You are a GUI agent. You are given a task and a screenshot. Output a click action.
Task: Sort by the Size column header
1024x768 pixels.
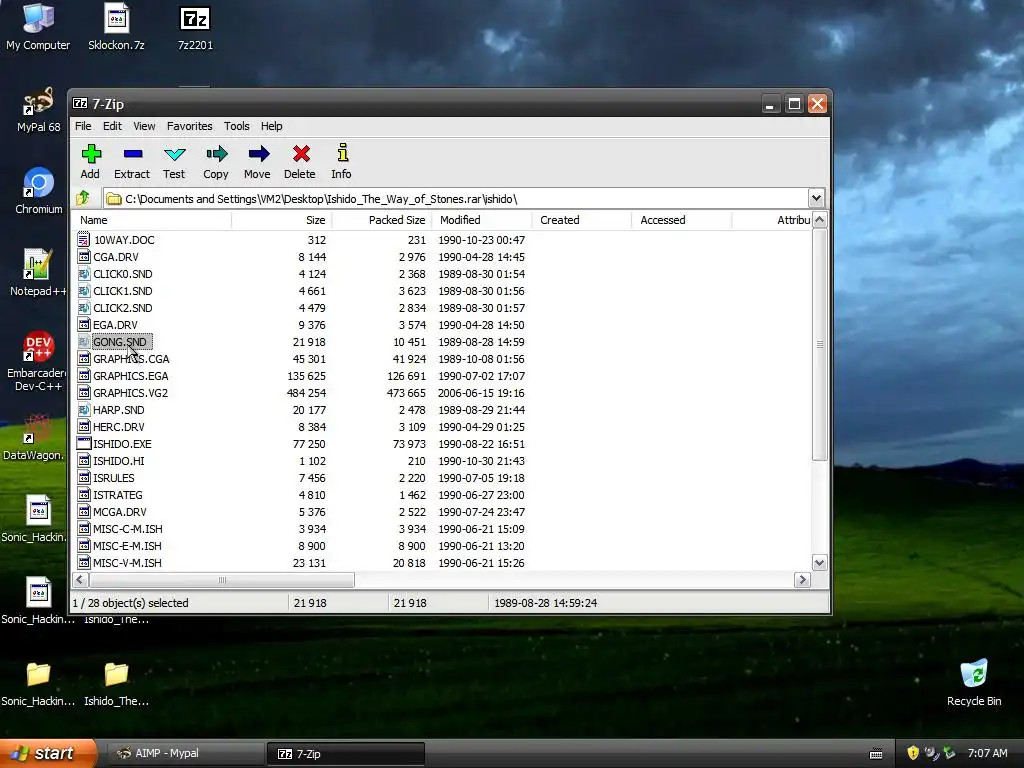pyautogui.click(x=281, y=220)
